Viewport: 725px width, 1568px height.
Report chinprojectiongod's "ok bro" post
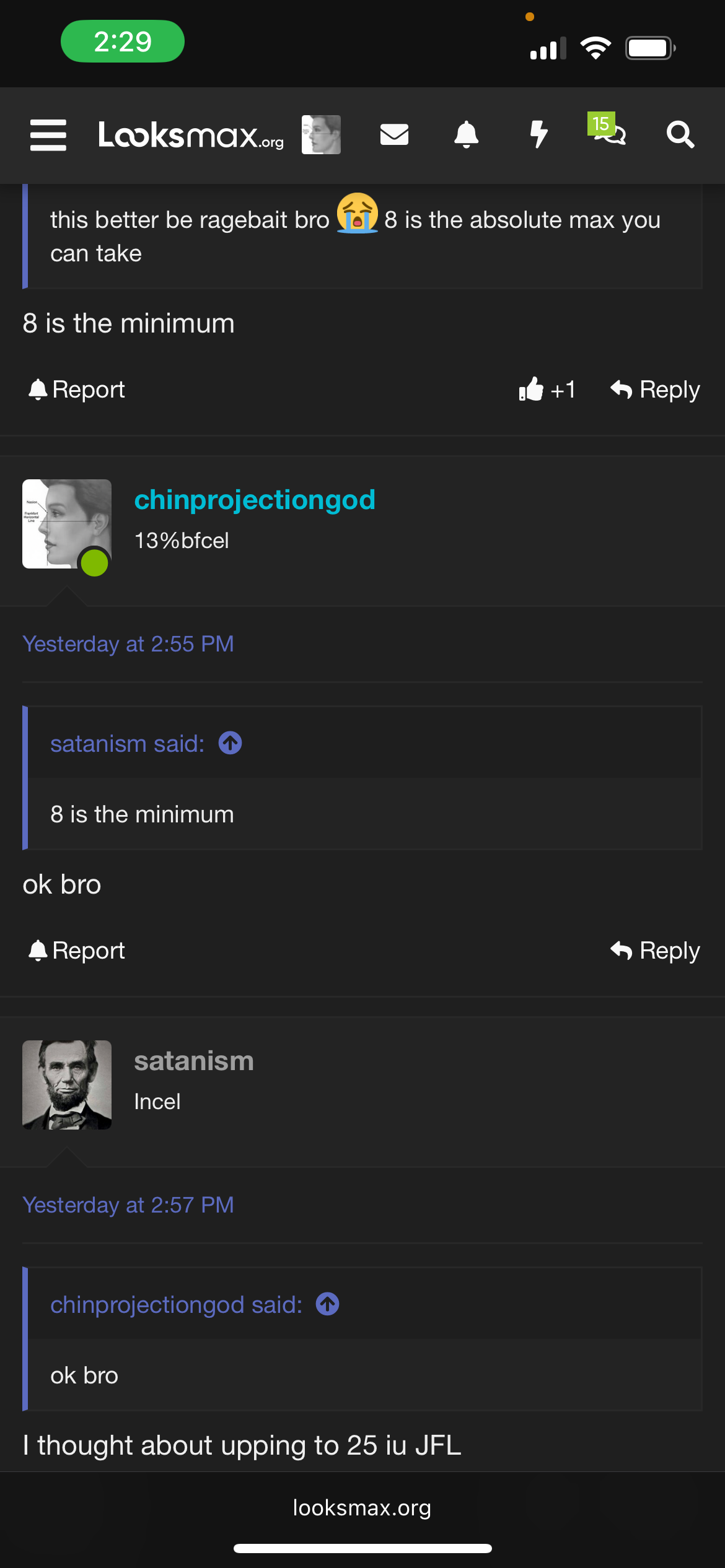77,951
